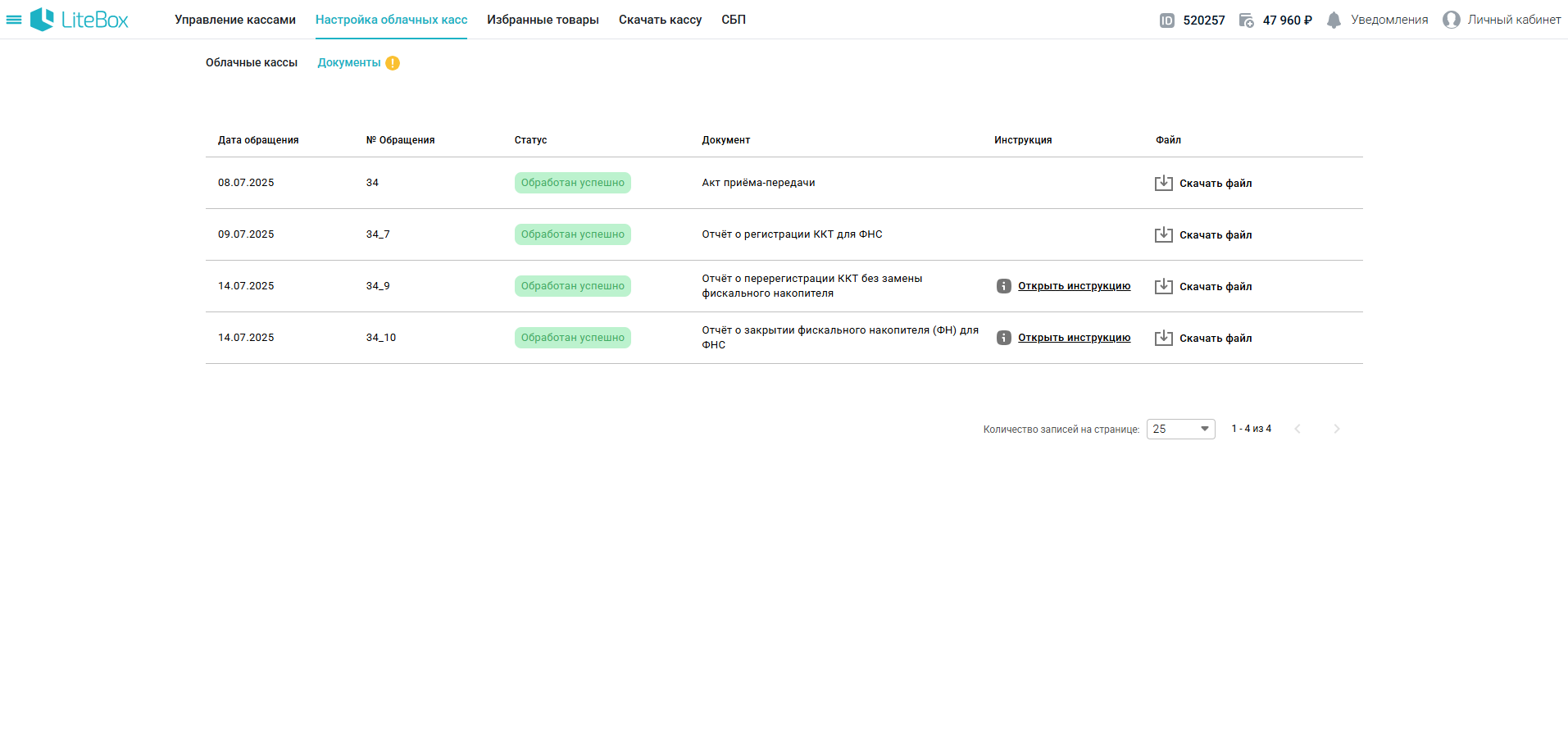Click Файл column header
The width and height of the screenshot is (1568, 732).
point(1168,140)
